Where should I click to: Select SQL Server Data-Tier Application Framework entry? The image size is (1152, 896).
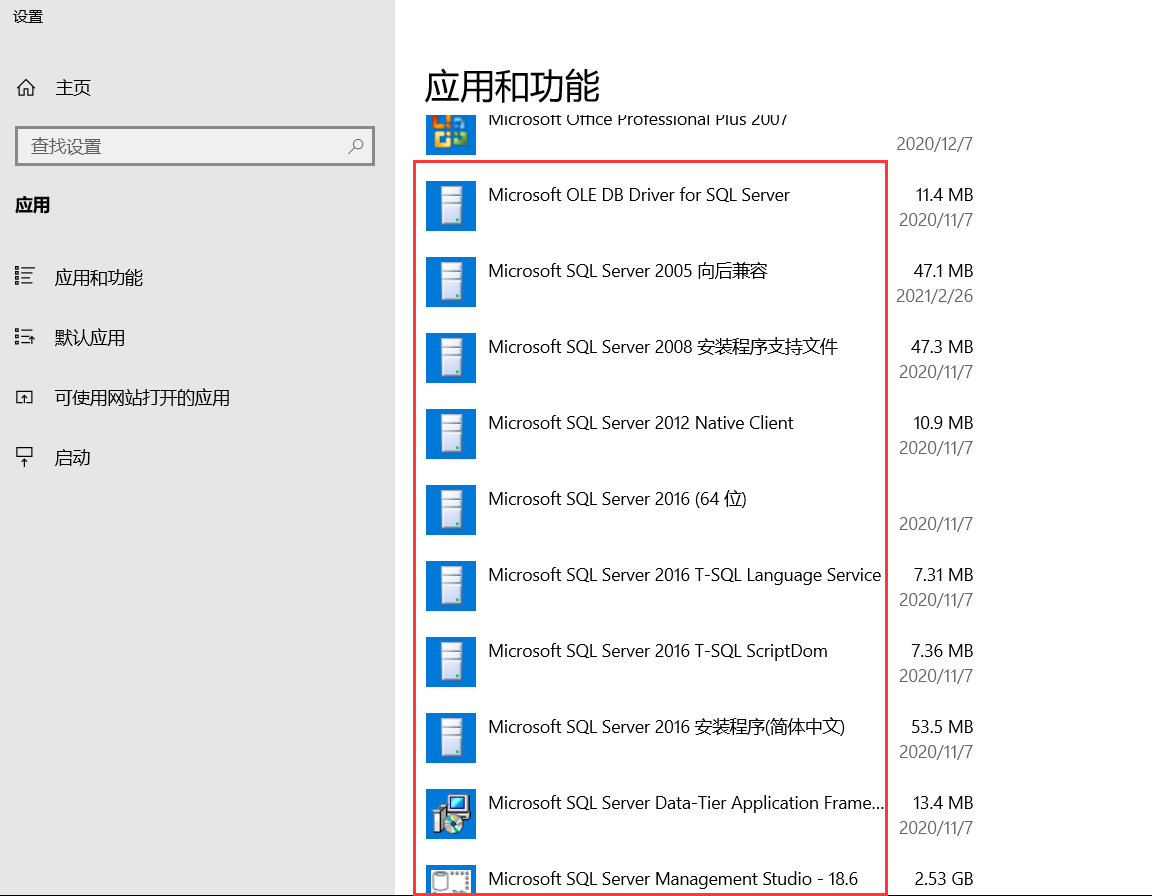click(685, 803)
